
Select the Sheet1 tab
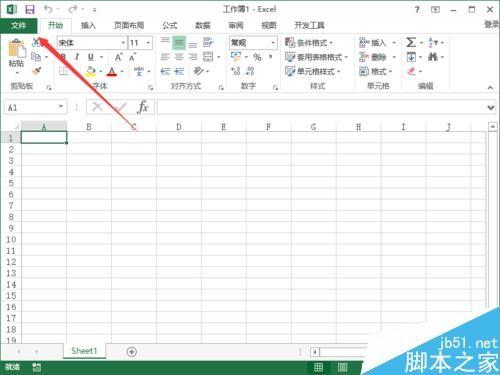coord(84,351)
